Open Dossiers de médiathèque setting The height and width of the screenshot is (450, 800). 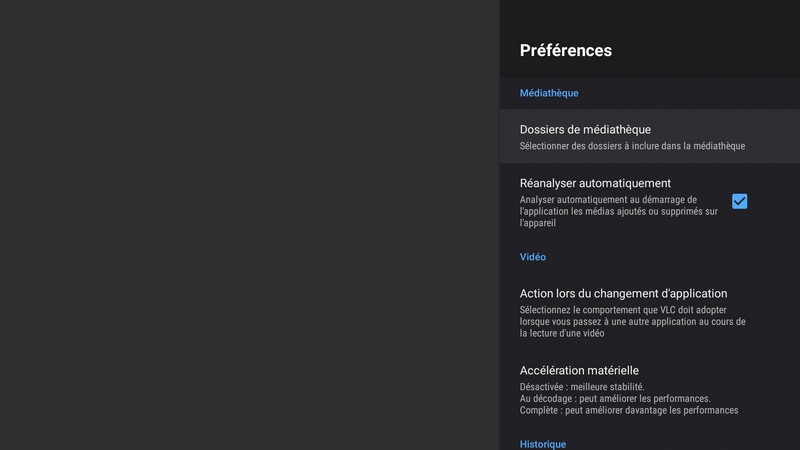click(585, 130)
